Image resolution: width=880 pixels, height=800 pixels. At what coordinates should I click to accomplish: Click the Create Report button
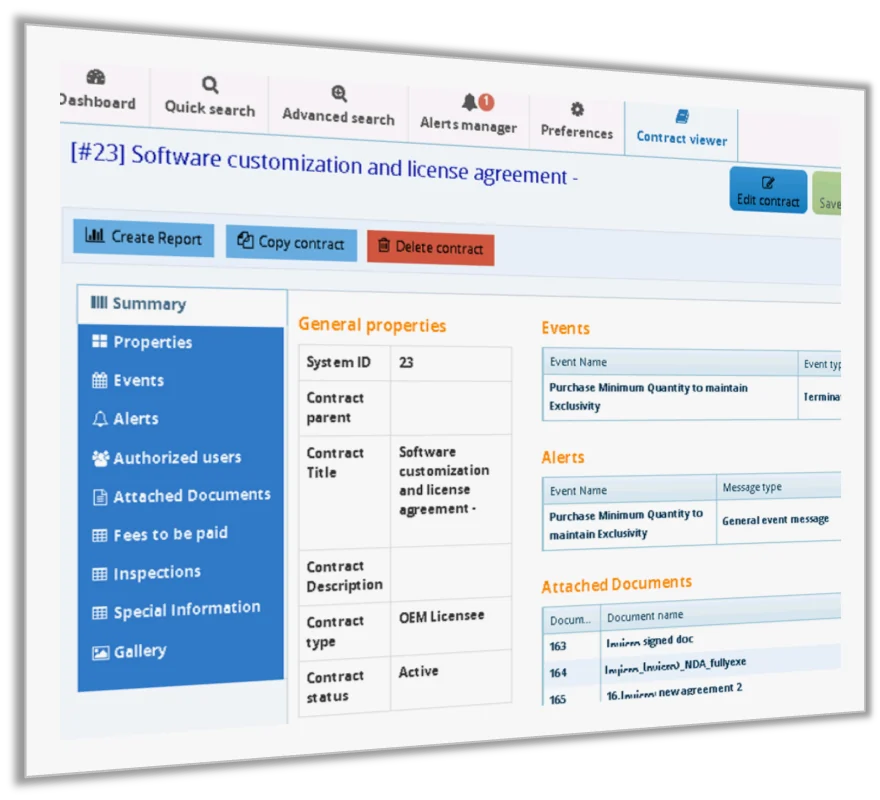coord(143,238)
